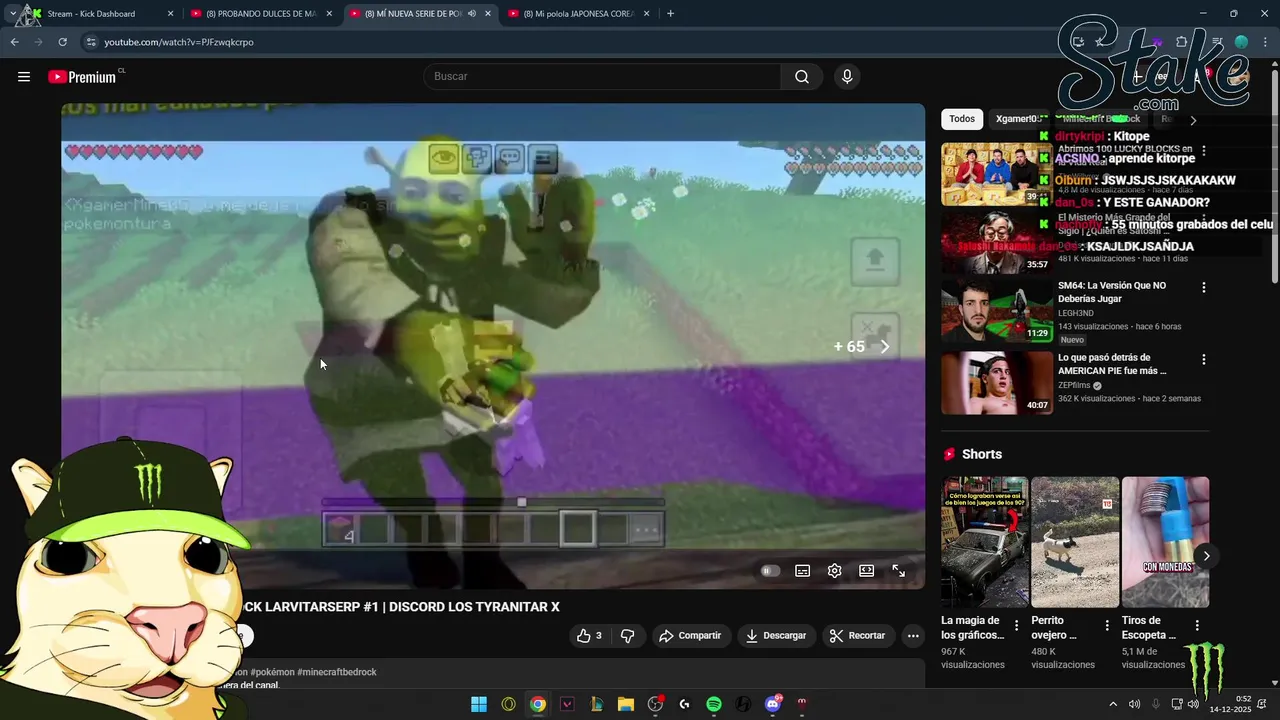
Task: Reload the current page
Action: [62, 42]
